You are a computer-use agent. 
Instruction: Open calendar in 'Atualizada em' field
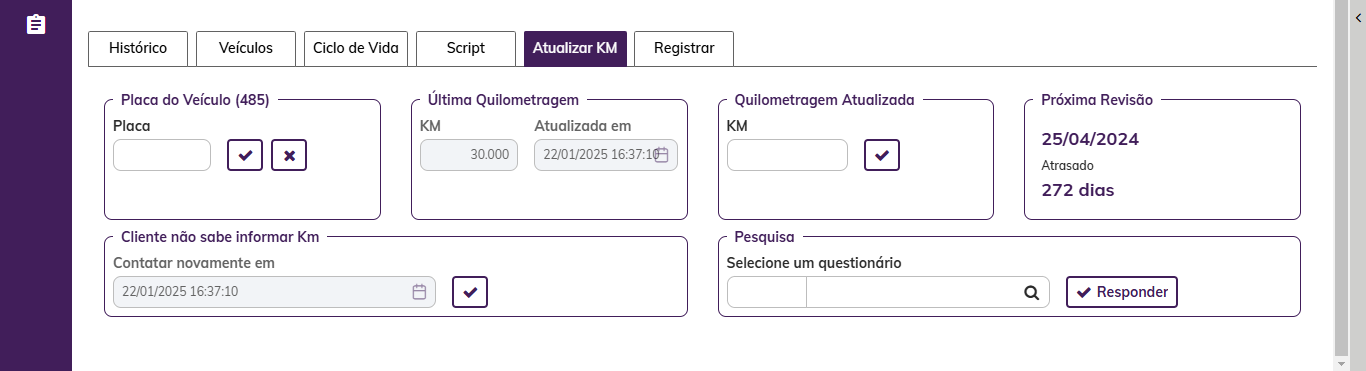click(x=661, y=155)
